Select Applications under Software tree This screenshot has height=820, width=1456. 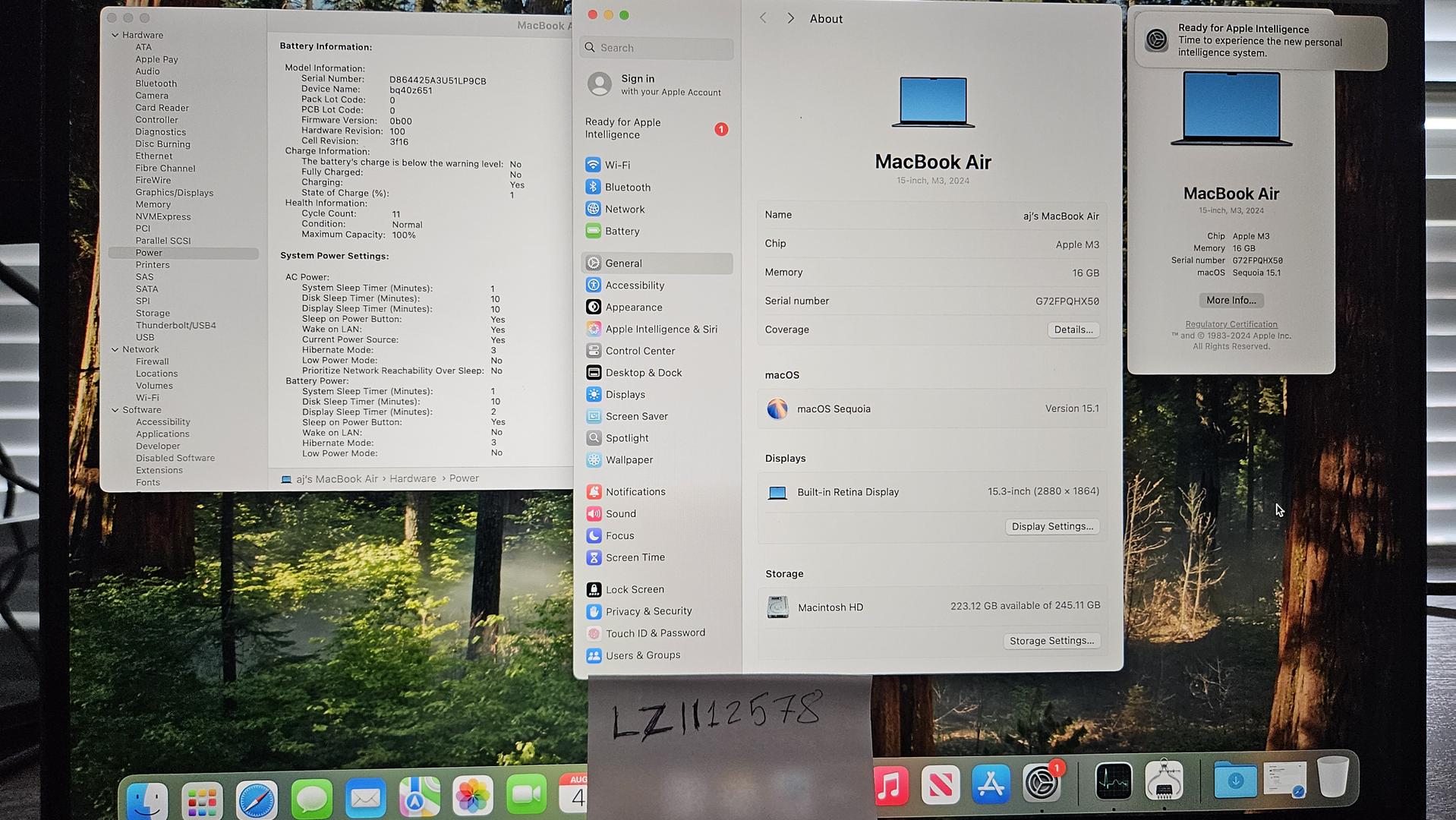tap(162, 434)
